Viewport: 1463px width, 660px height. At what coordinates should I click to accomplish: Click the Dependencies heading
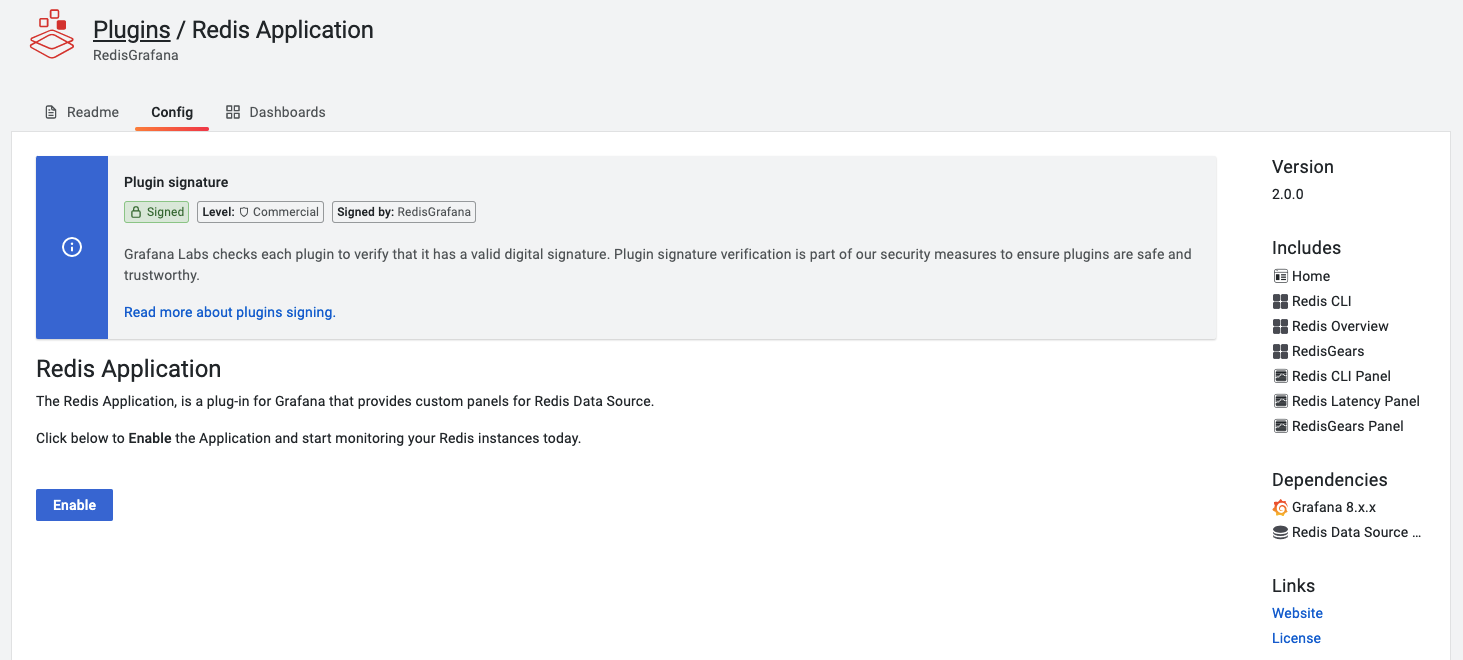1330,480
